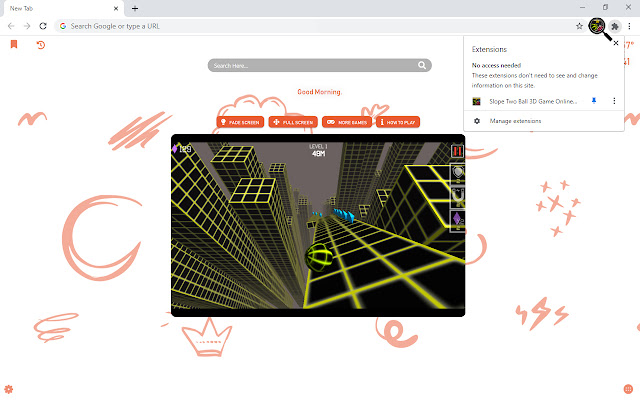640x400 pixels.
Task: Open the Chrome three-dot menu
Action: [x=629, y=26]
